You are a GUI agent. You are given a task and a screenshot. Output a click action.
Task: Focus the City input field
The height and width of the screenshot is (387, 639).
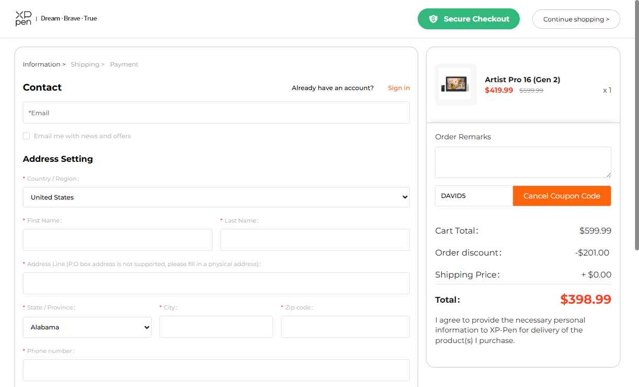point(216,327)
